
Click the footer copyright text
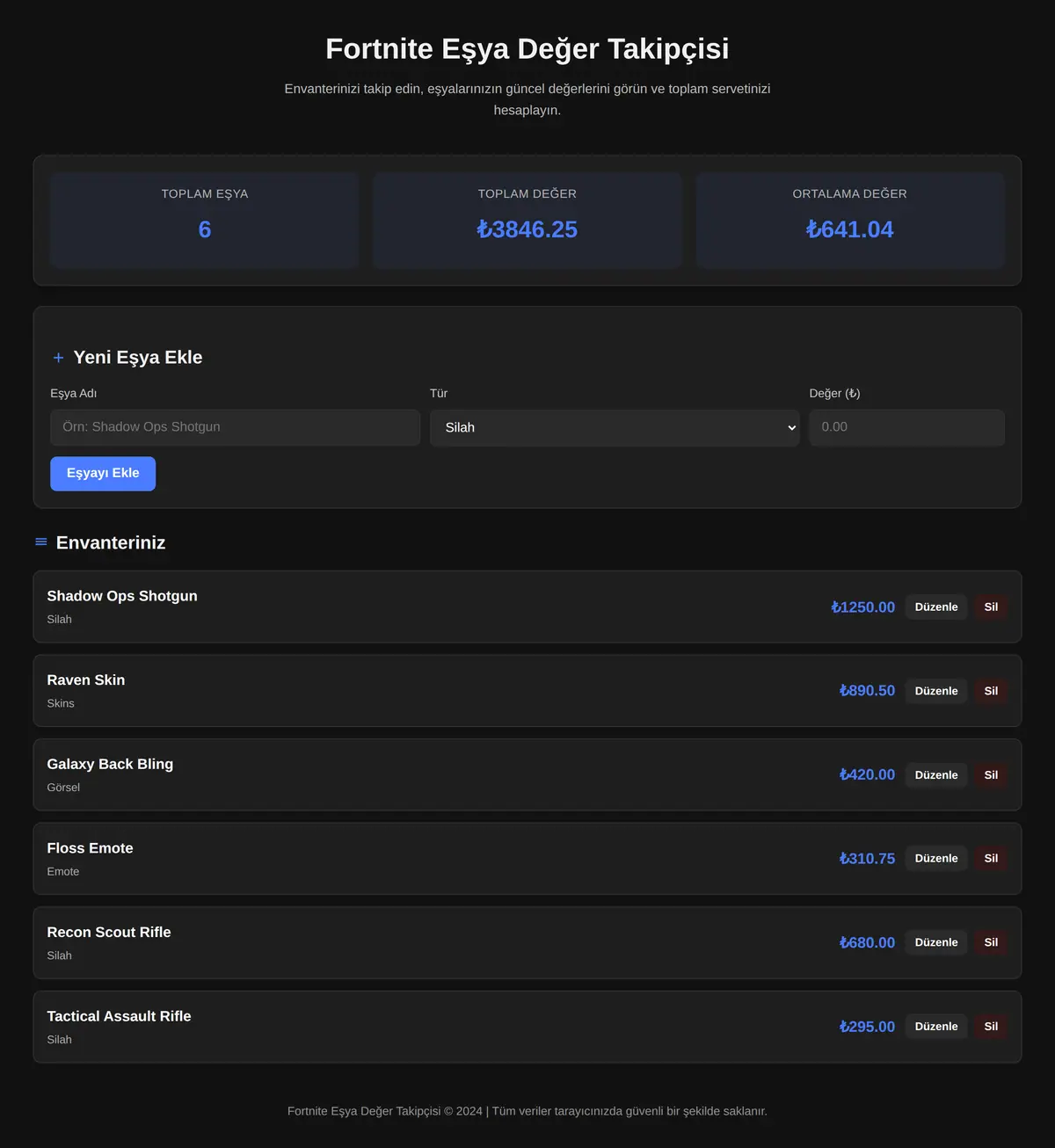pos(527,1111)
